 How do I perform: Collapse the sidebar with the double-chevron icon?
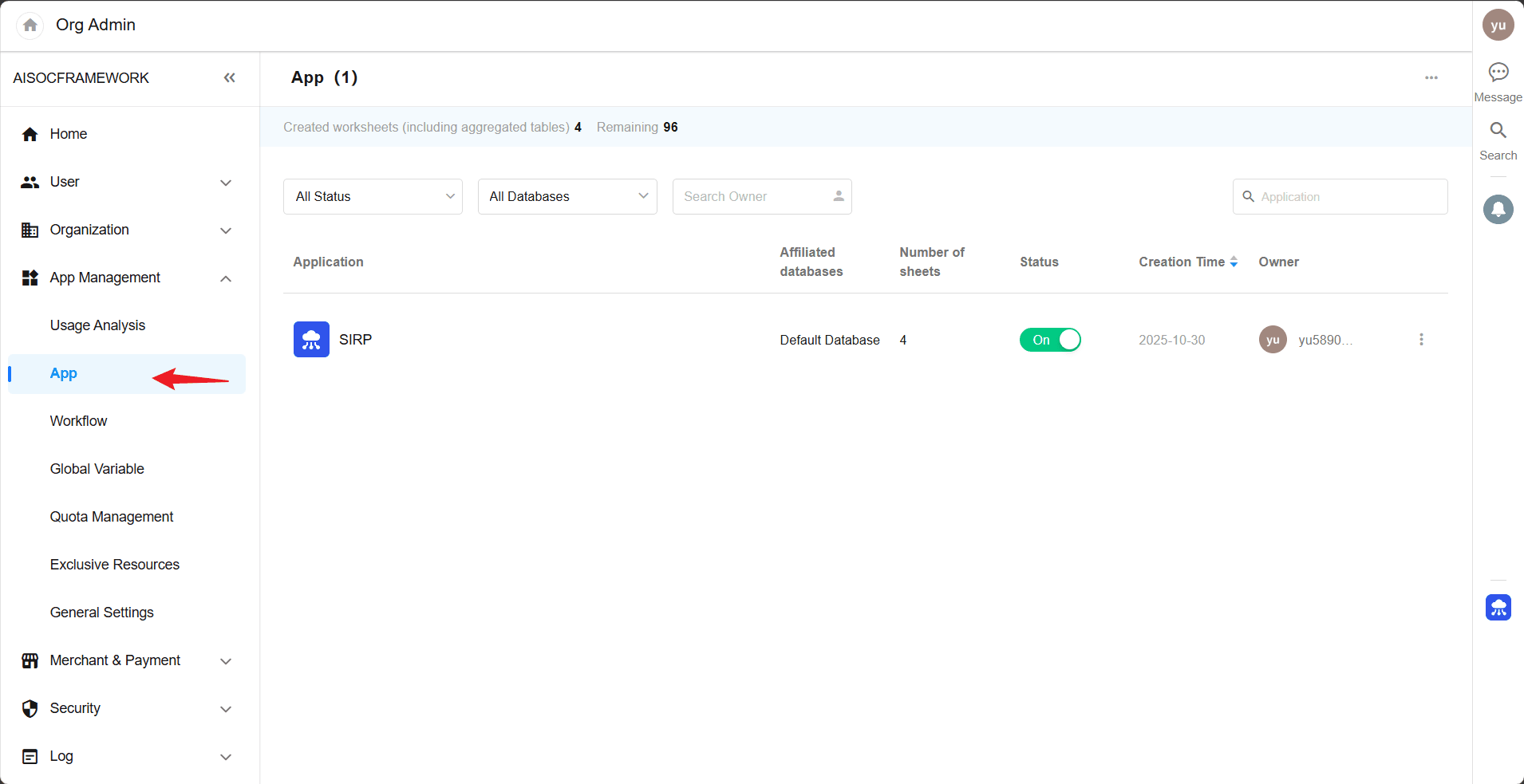point(229,78)
